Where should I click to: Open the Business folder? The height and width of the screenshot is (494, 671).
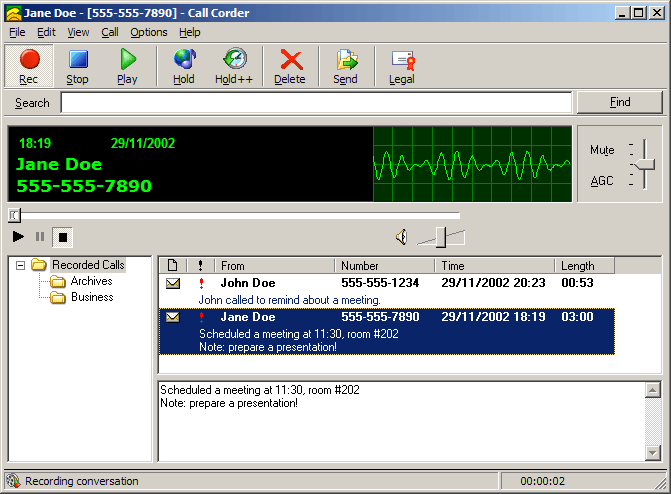tap(91, 297)
